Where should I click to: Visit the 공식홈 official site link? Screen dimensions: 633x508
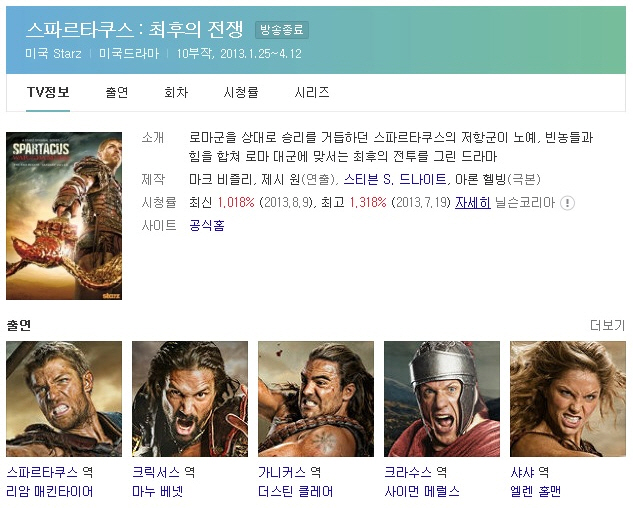pyautogui.click(x=207, y=225)
